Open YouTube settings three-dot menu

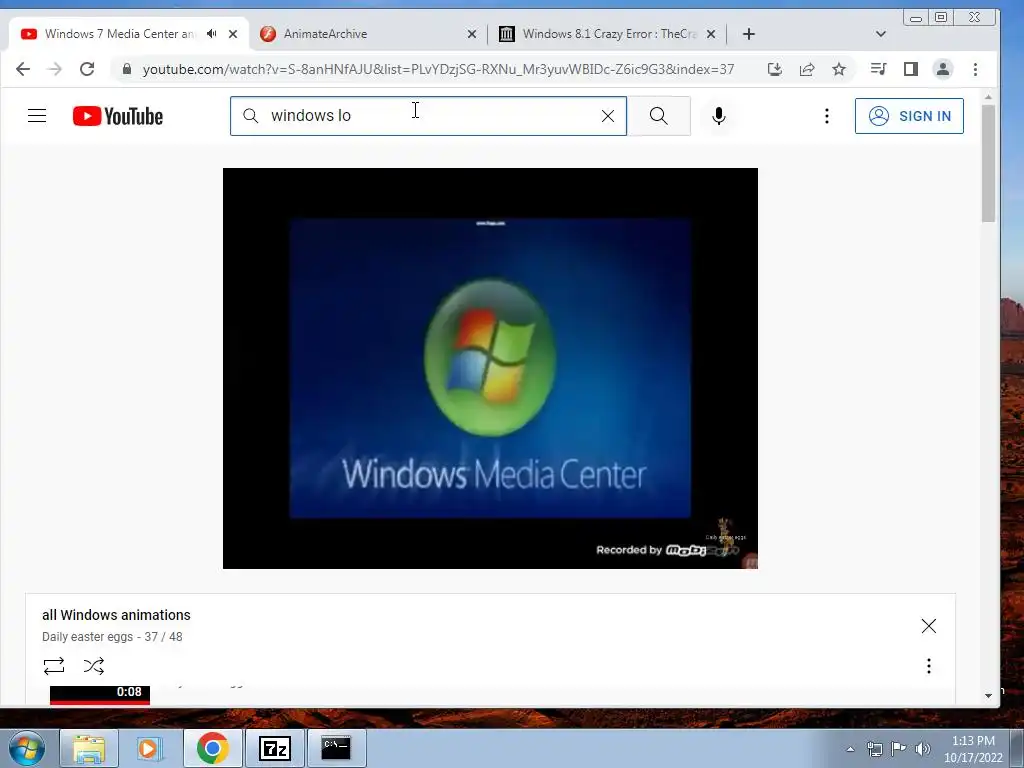point(827,116)
